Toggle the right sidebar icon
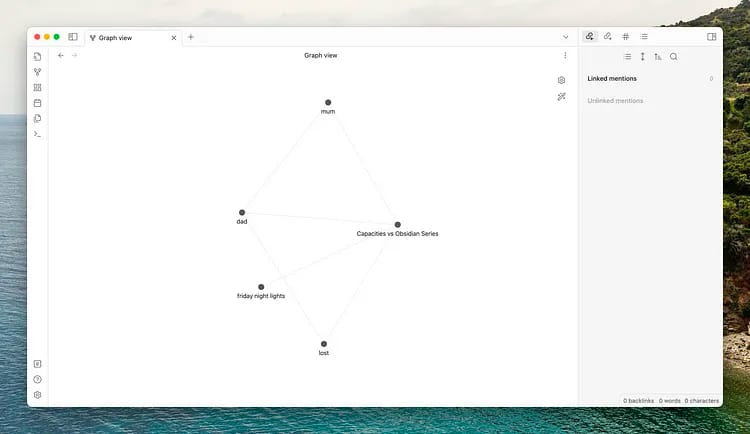The width and height of the screenshot is (750, 434). pyautogui.click(x=712, y=37)
